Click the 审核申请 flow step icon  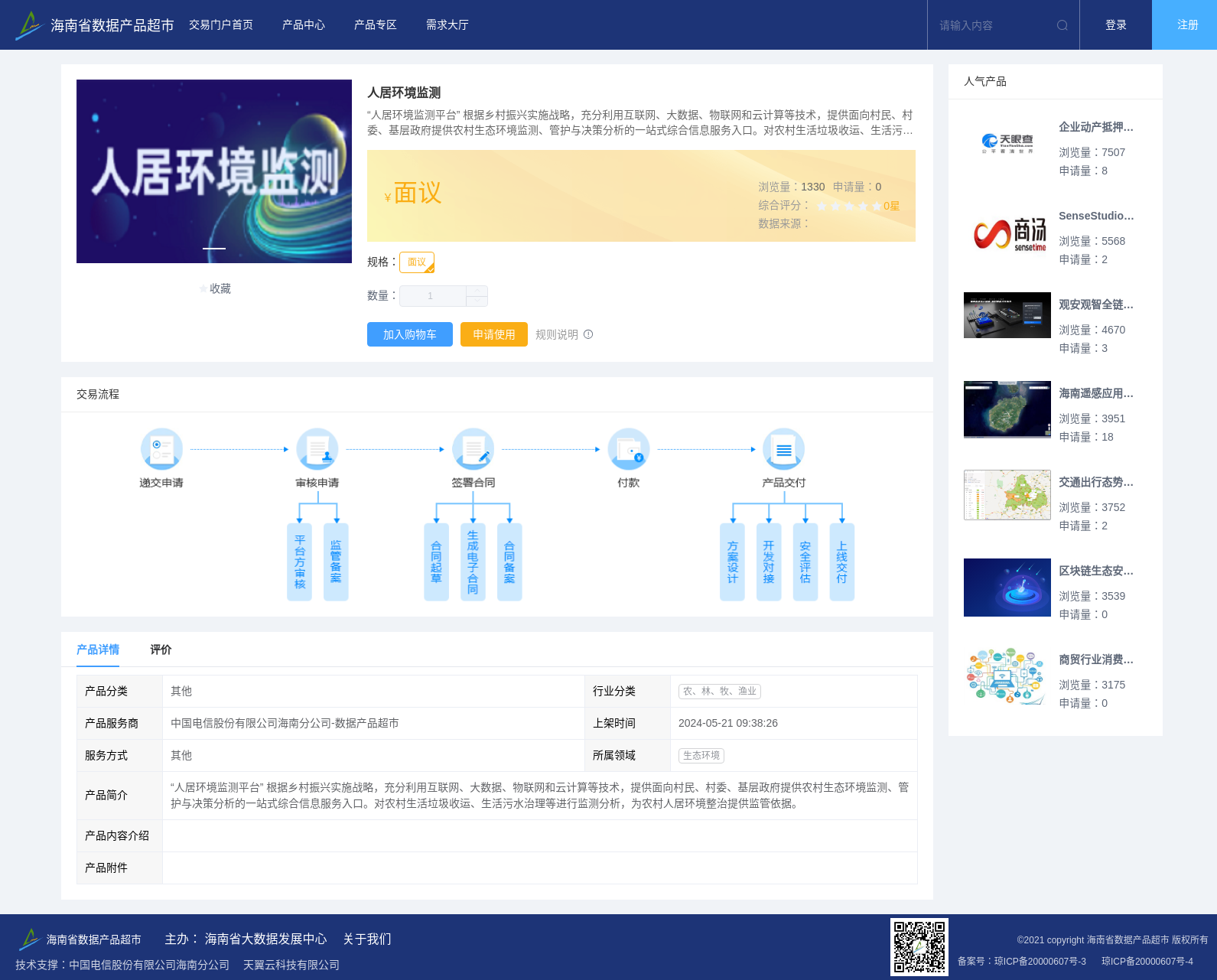click(317, 449)
